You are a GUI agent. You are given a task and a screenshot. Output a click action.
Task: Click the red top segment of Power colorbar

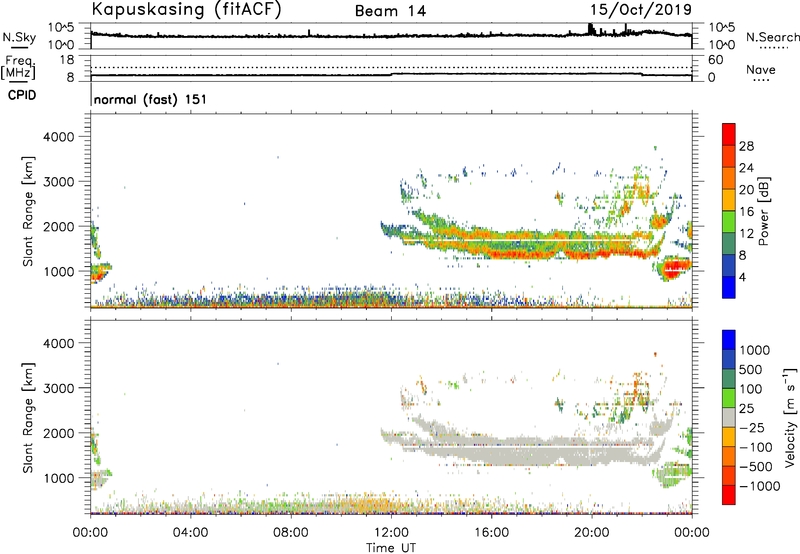coord(729,135)
